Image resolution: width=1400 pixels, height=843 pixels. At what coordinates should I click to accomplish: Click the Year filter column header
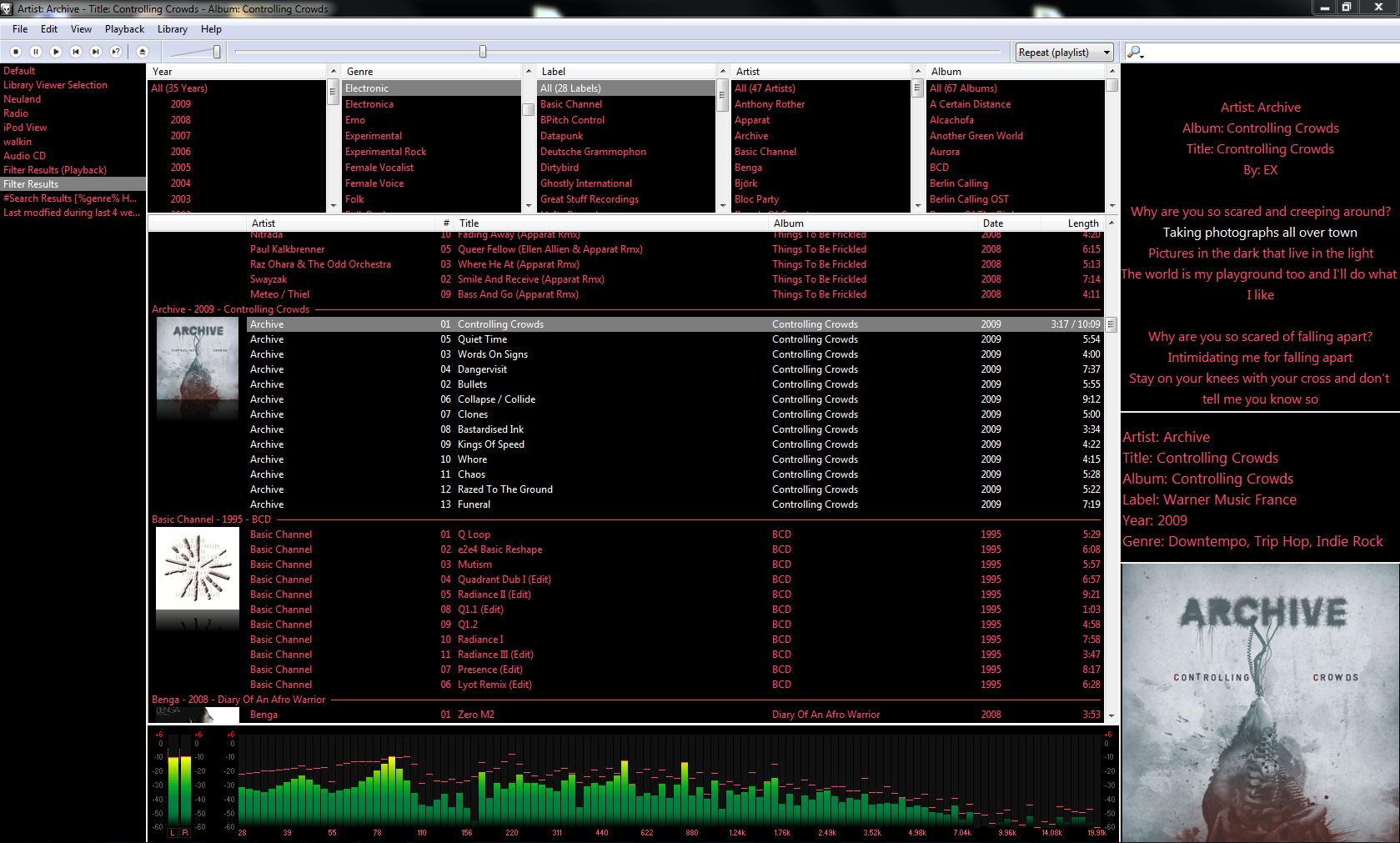point(238,72)
